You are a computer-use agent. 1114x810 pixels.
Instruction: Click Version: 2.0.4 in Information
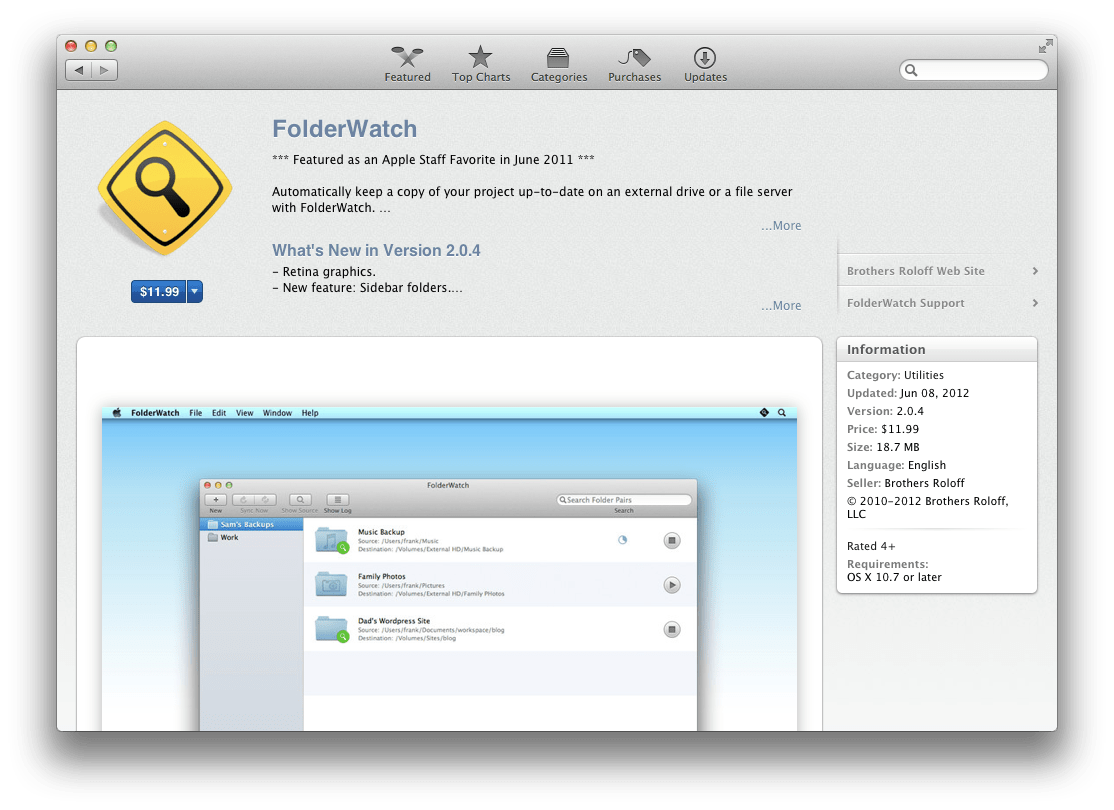(x=885, y=411)
